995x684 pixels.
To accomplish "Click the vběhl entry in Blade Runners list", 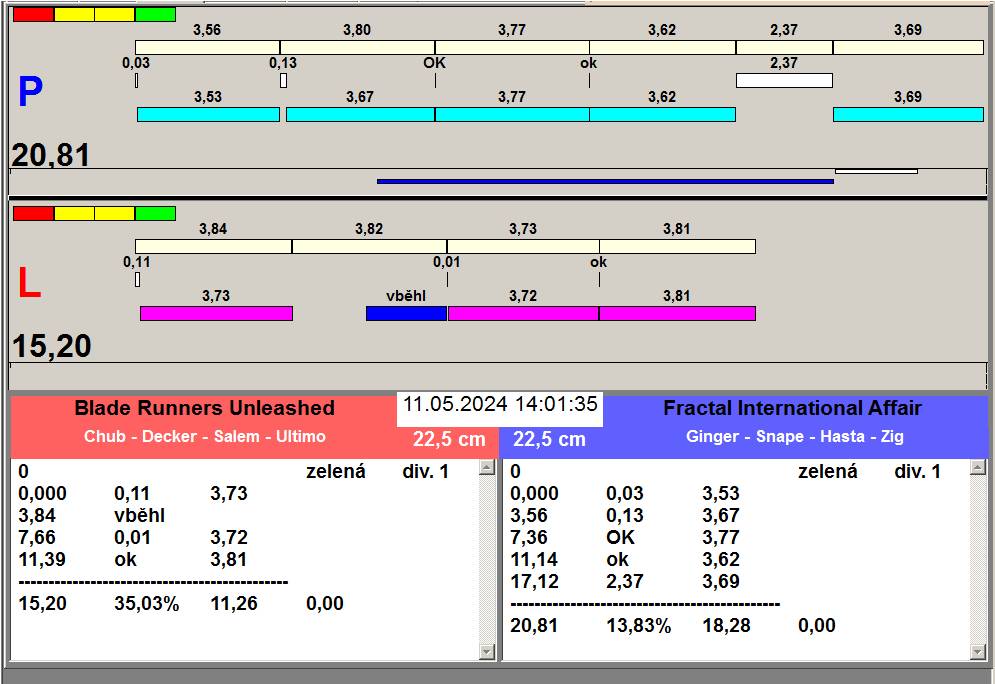I will (x=140, y=516).
